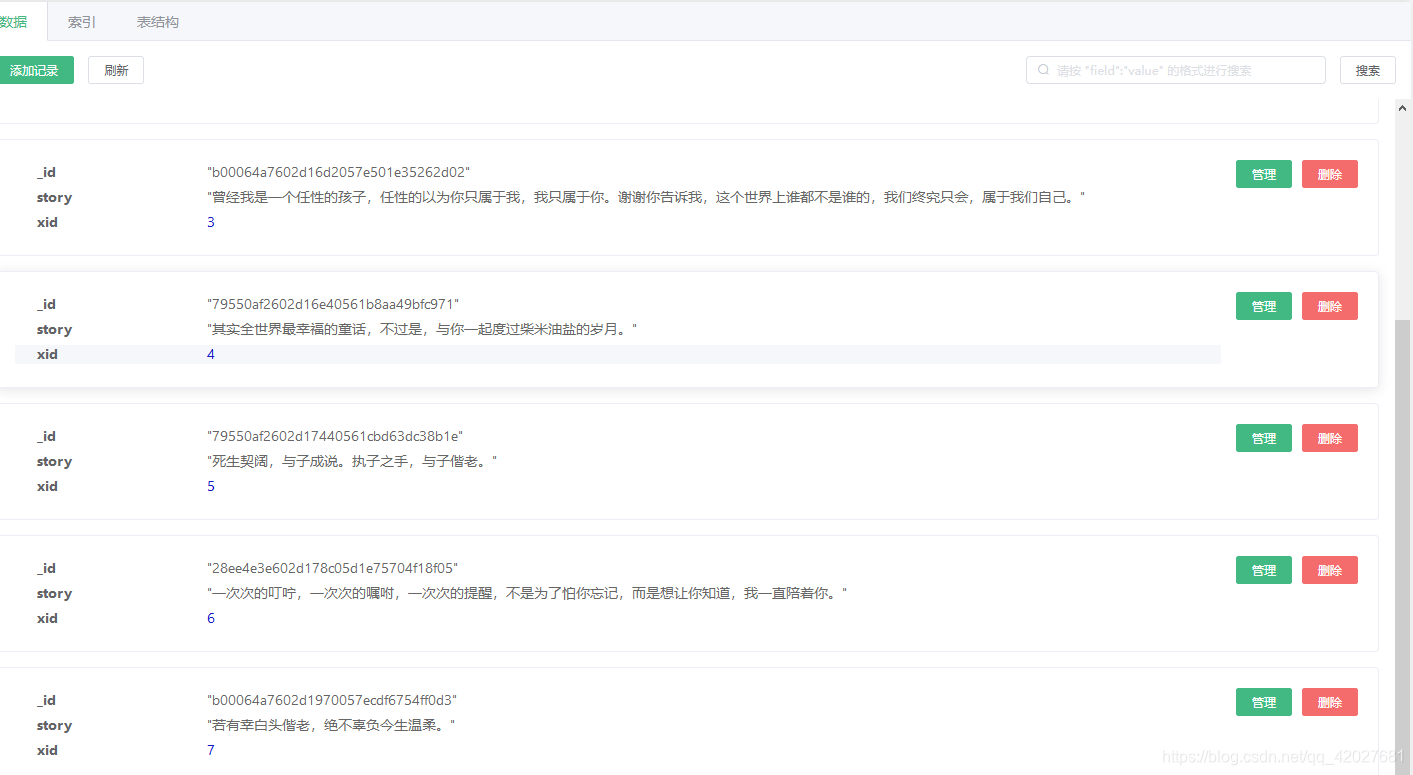Click the story label of the xid 4 record

54,329
